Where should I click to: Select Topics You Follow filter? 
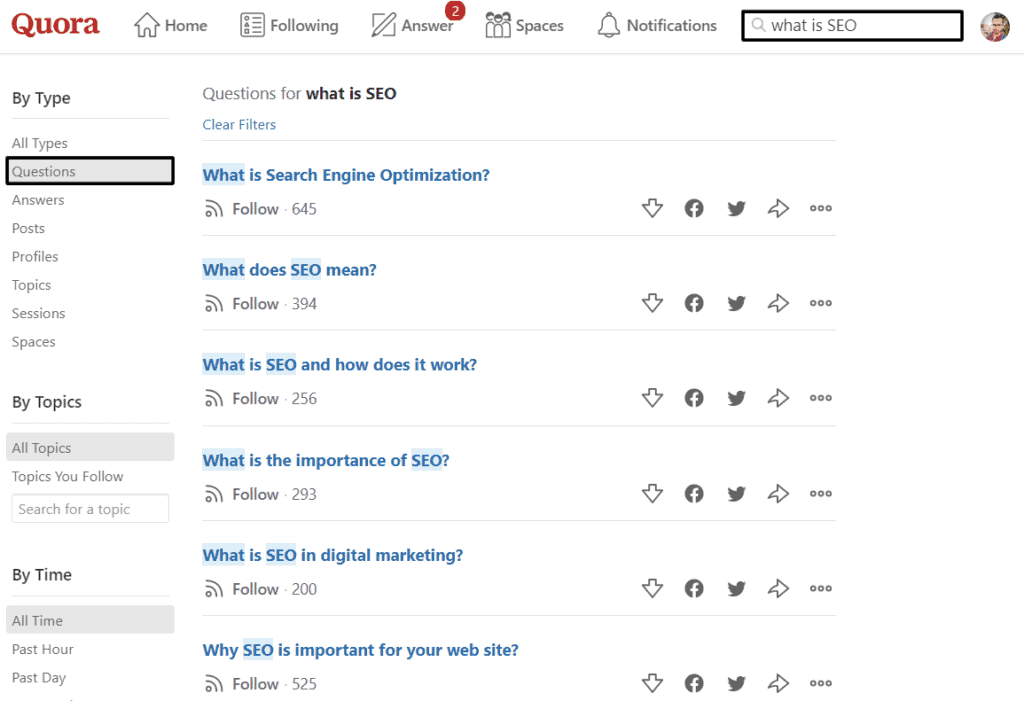(x=67, y=476)
